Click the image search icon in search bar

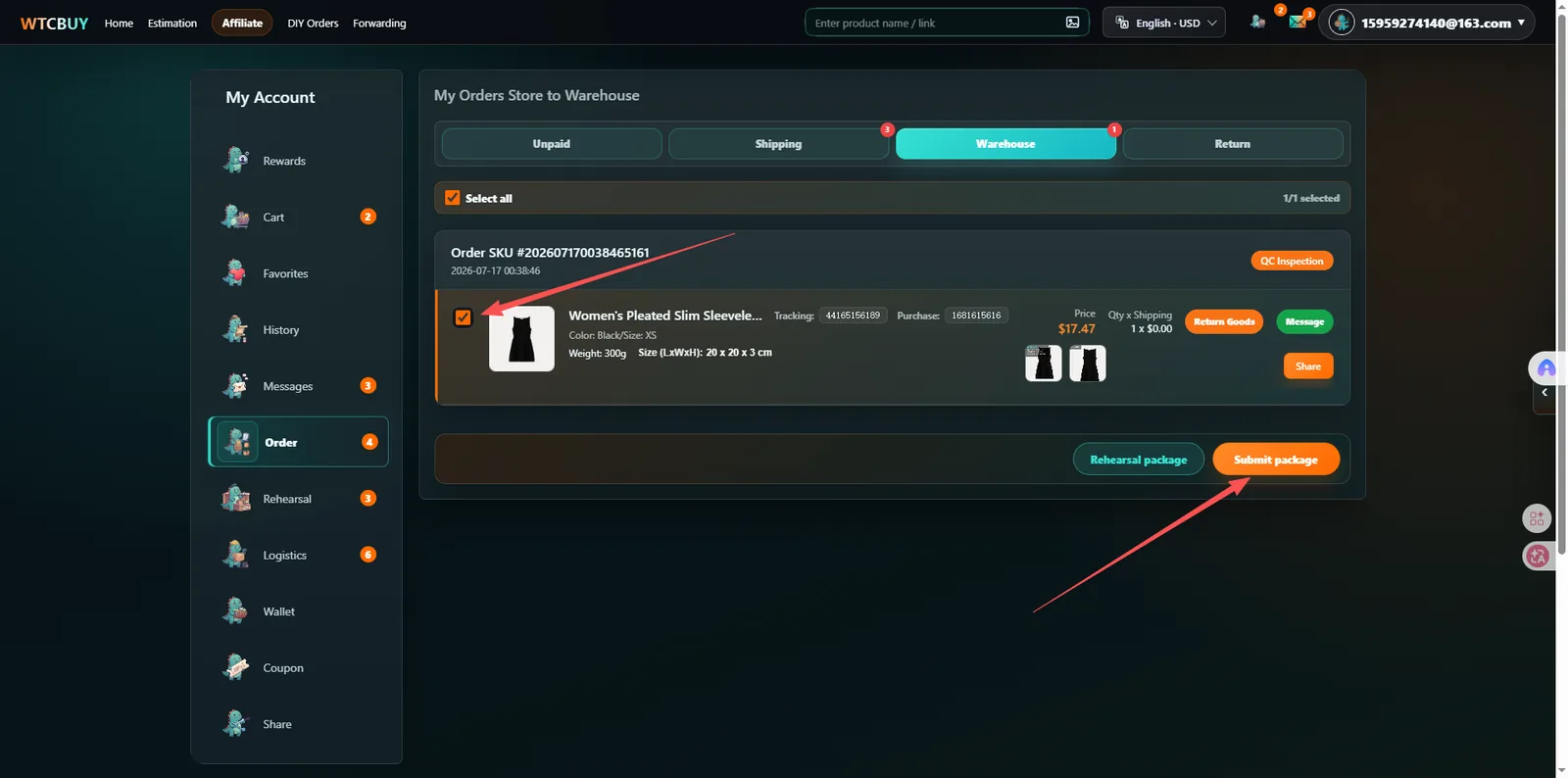(x=1072, y=23)
